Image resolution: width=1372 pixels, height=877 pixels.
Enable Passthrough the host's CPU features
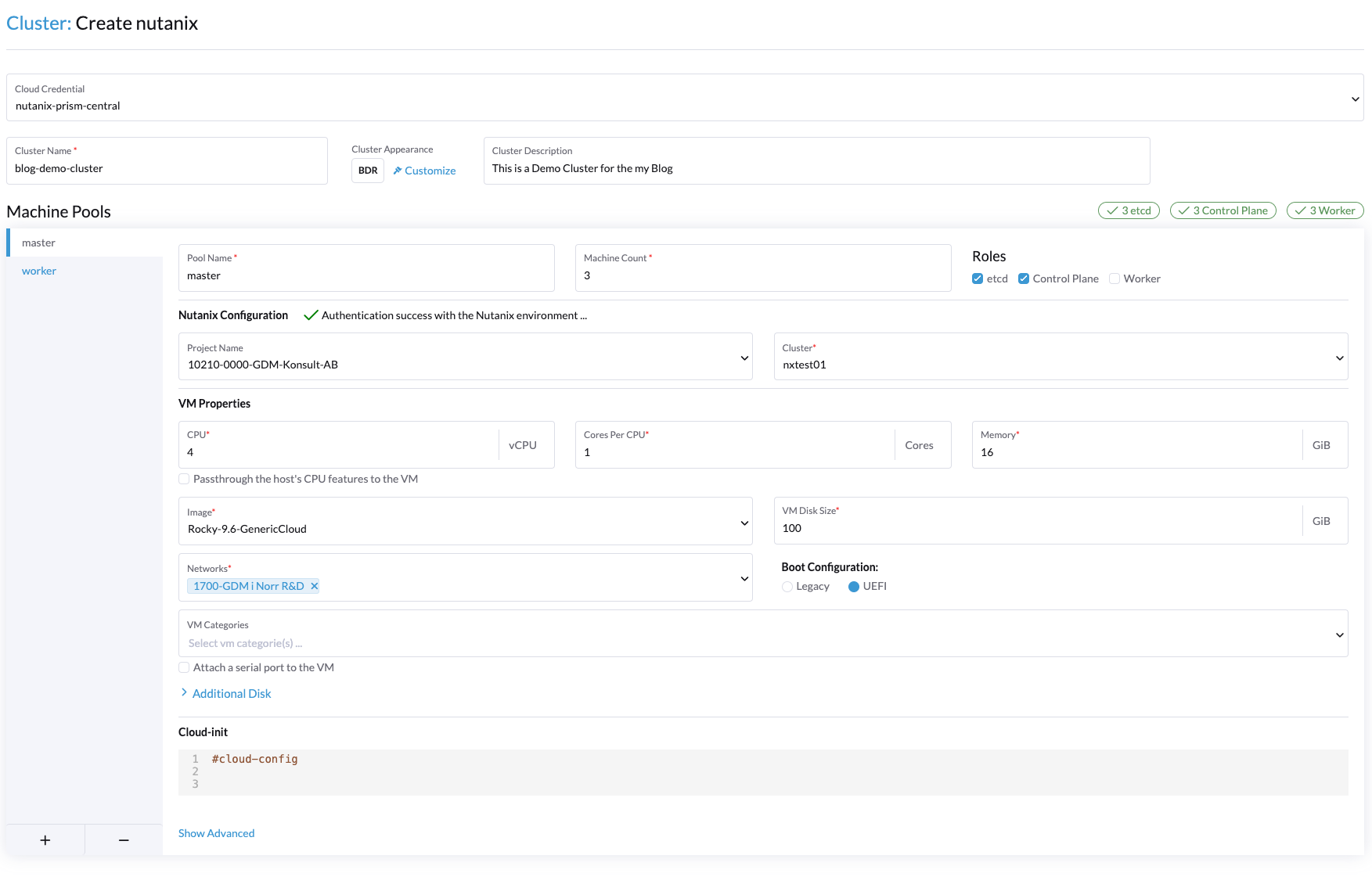184,479
